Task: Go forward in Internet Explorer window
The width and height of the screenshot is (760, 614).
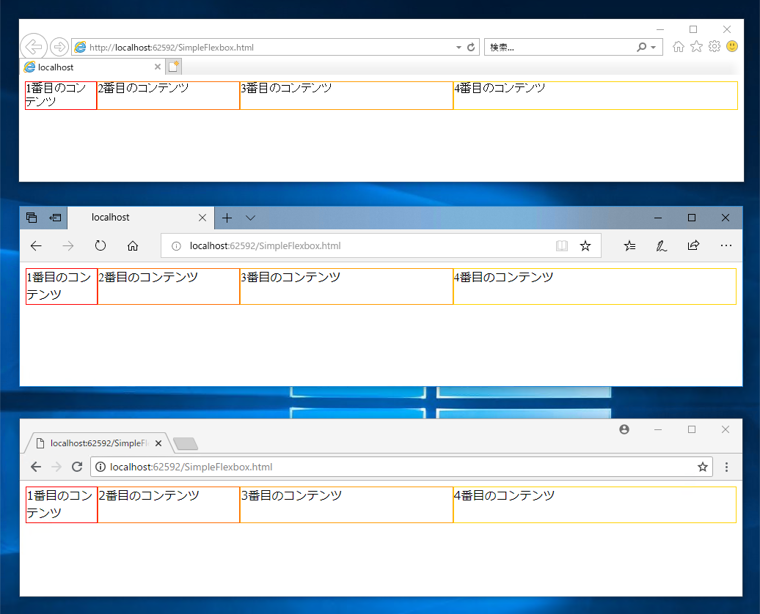Action: coord(59,47)
